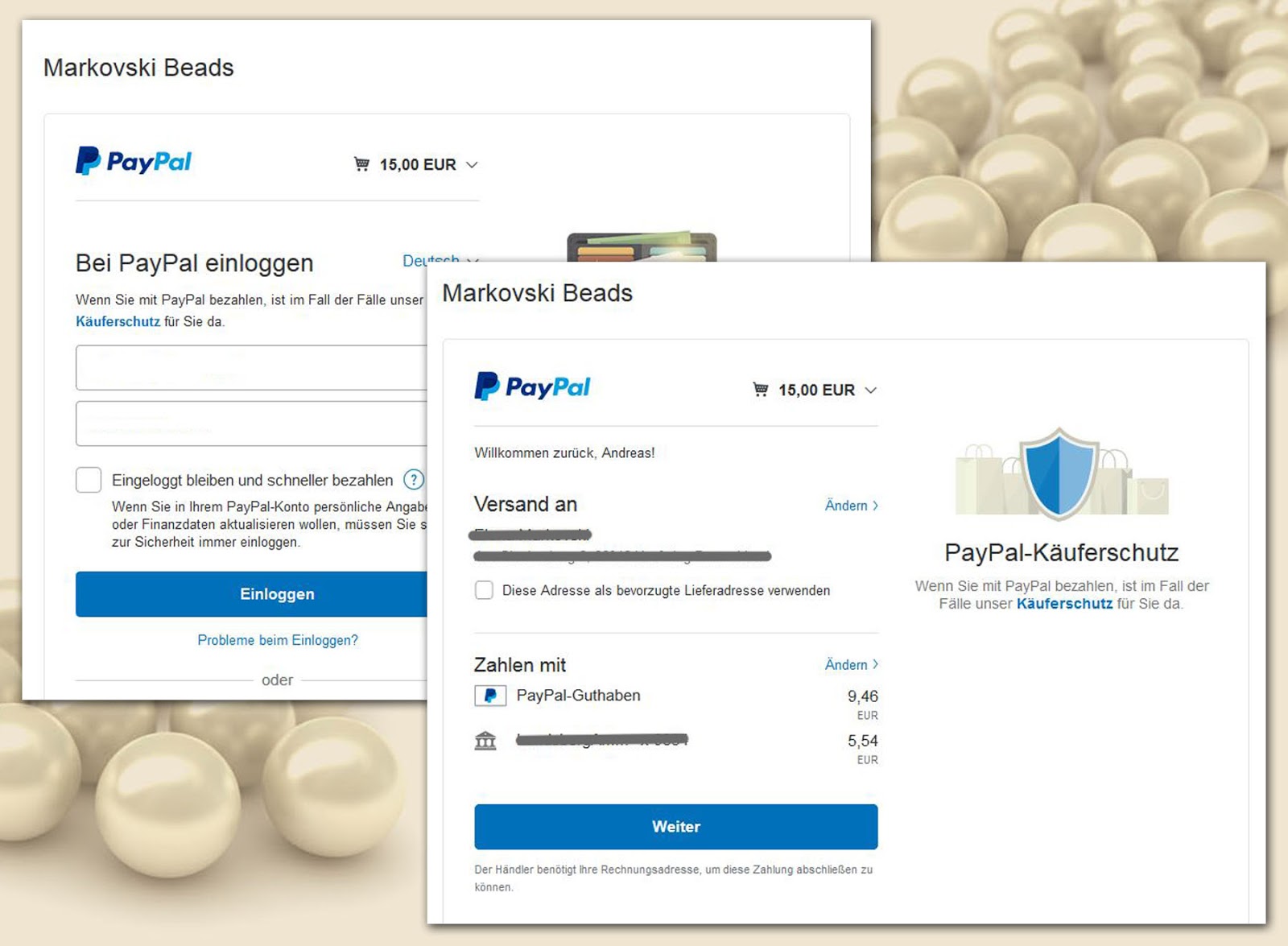The height and width of the screenshot is (946, 1288).
Task: Click the question mark help icon next to Eingeloggt bleiben
Action: [x=414, y=480]
